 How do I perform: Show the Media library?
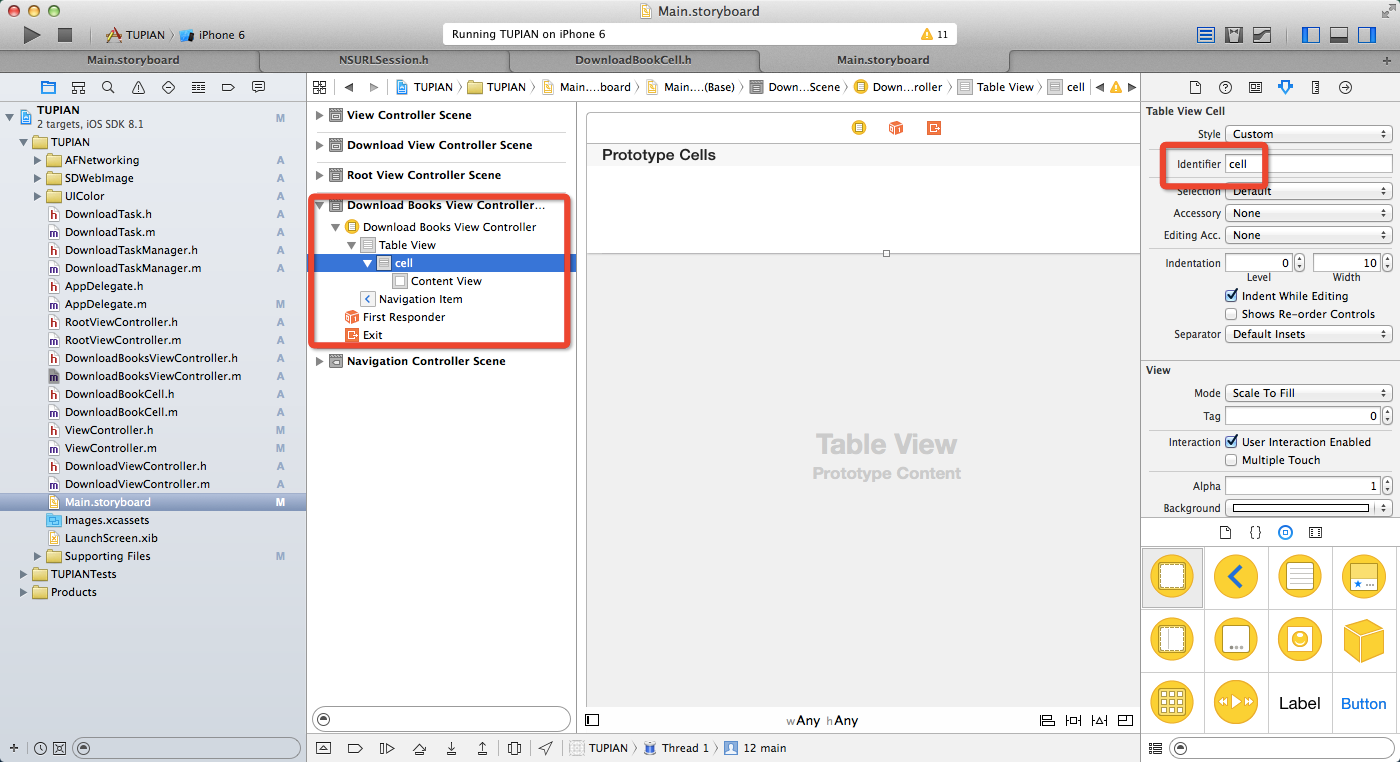1315,533
